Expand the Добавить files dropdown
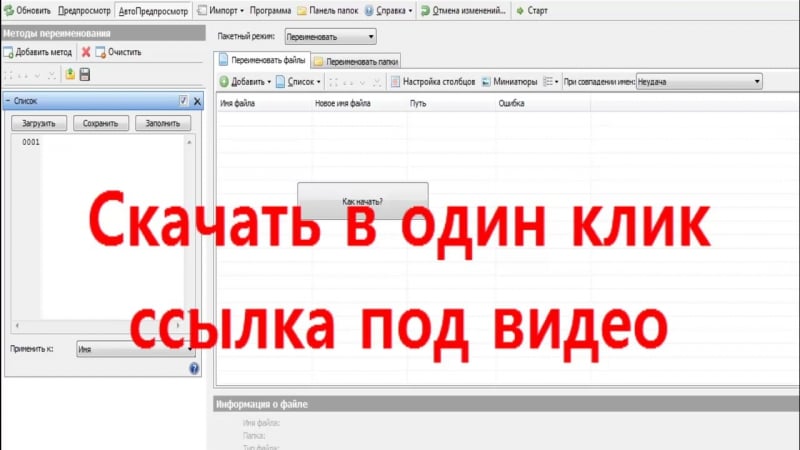The width and height of the screenshot is (800, 450). pos(269,82)
